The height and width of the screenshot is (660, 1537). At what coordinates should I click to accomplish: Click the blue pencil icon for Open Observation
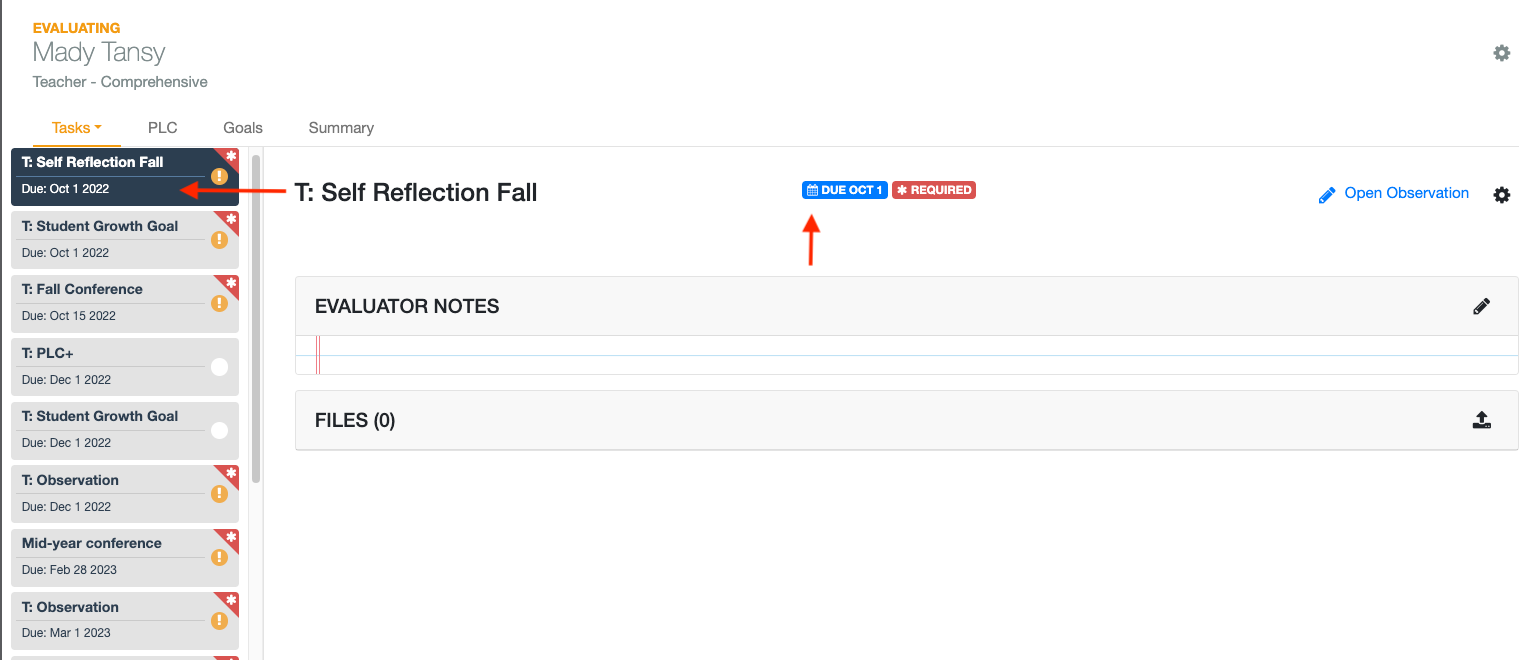point(1327,195)
